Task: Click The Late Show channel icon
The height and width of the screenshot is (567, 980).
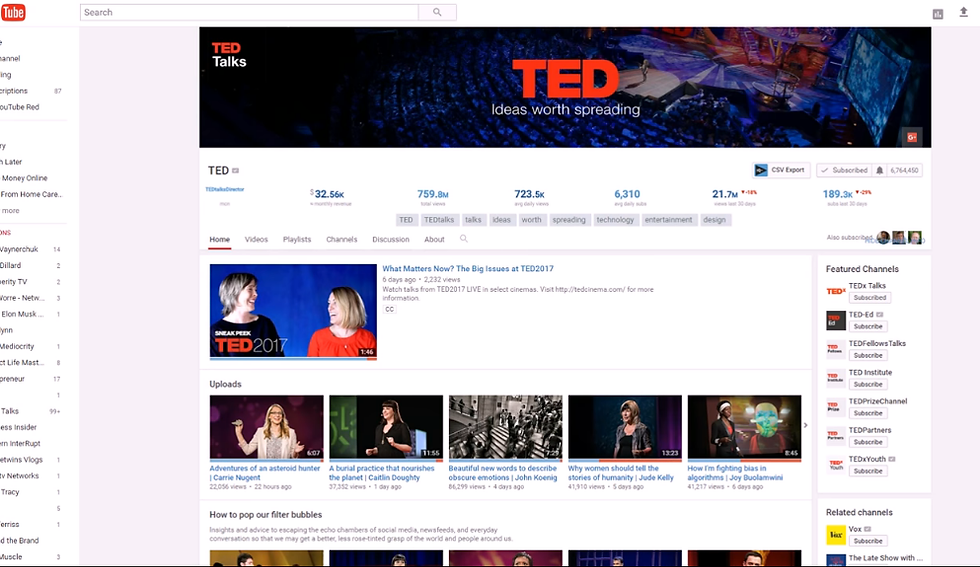Action: [836, 560]
